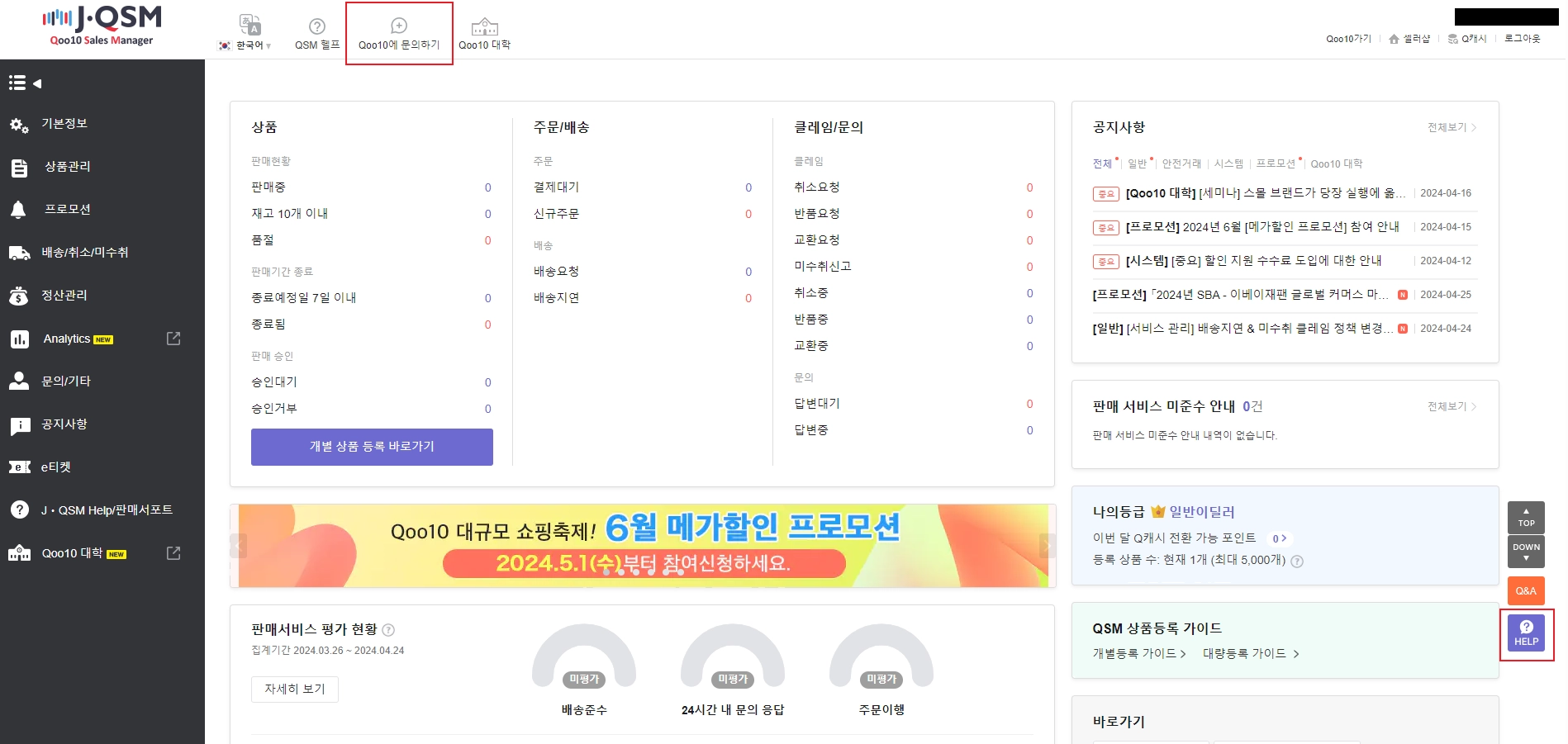This screenshot has width=1568, height=744.
Task: Open Q캐시 via the coin icon
Action: pyautogui.click(x=1453, y=39)
